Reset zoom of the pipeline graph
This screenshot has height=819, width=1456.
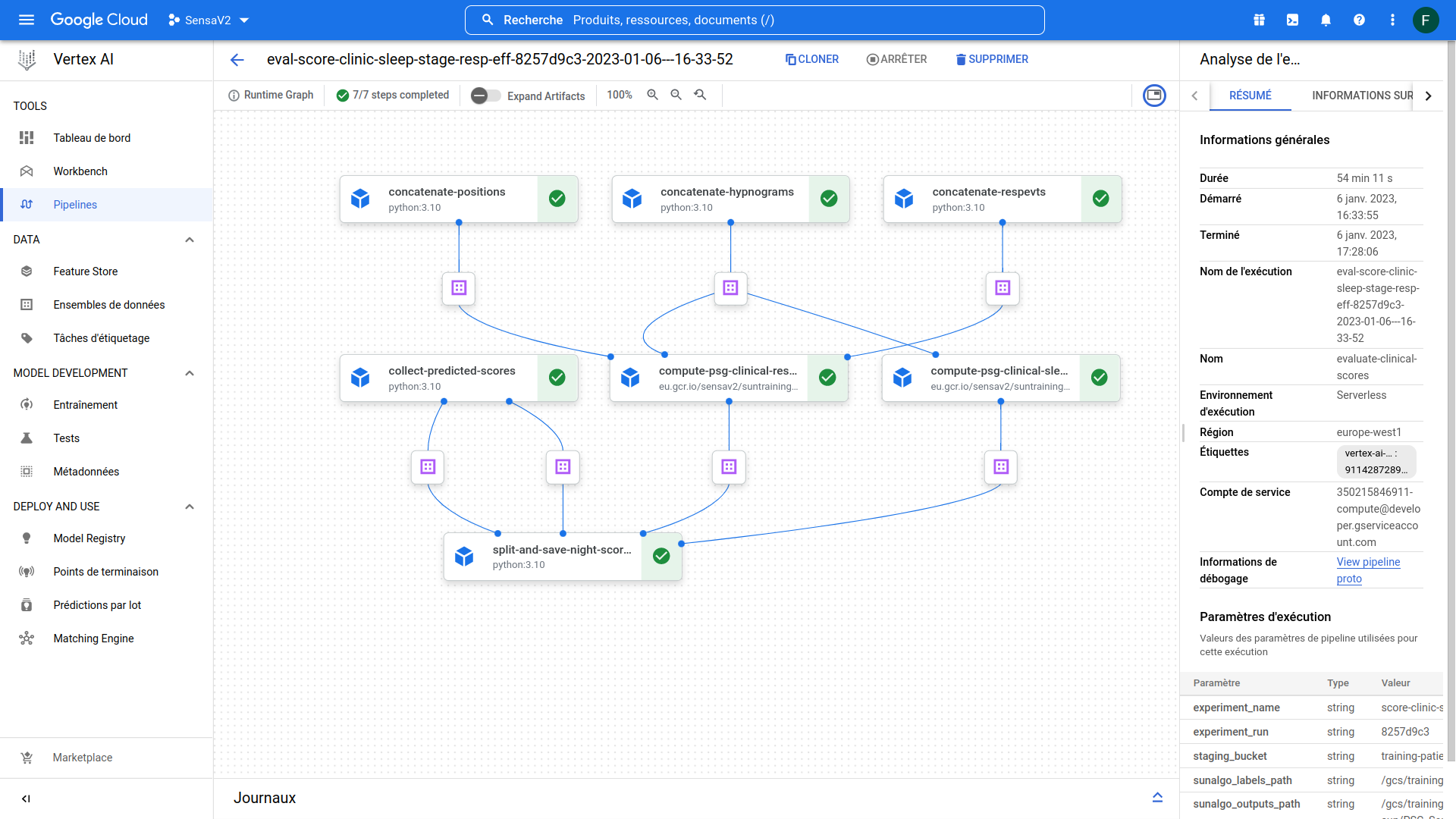tap(701, 95)
